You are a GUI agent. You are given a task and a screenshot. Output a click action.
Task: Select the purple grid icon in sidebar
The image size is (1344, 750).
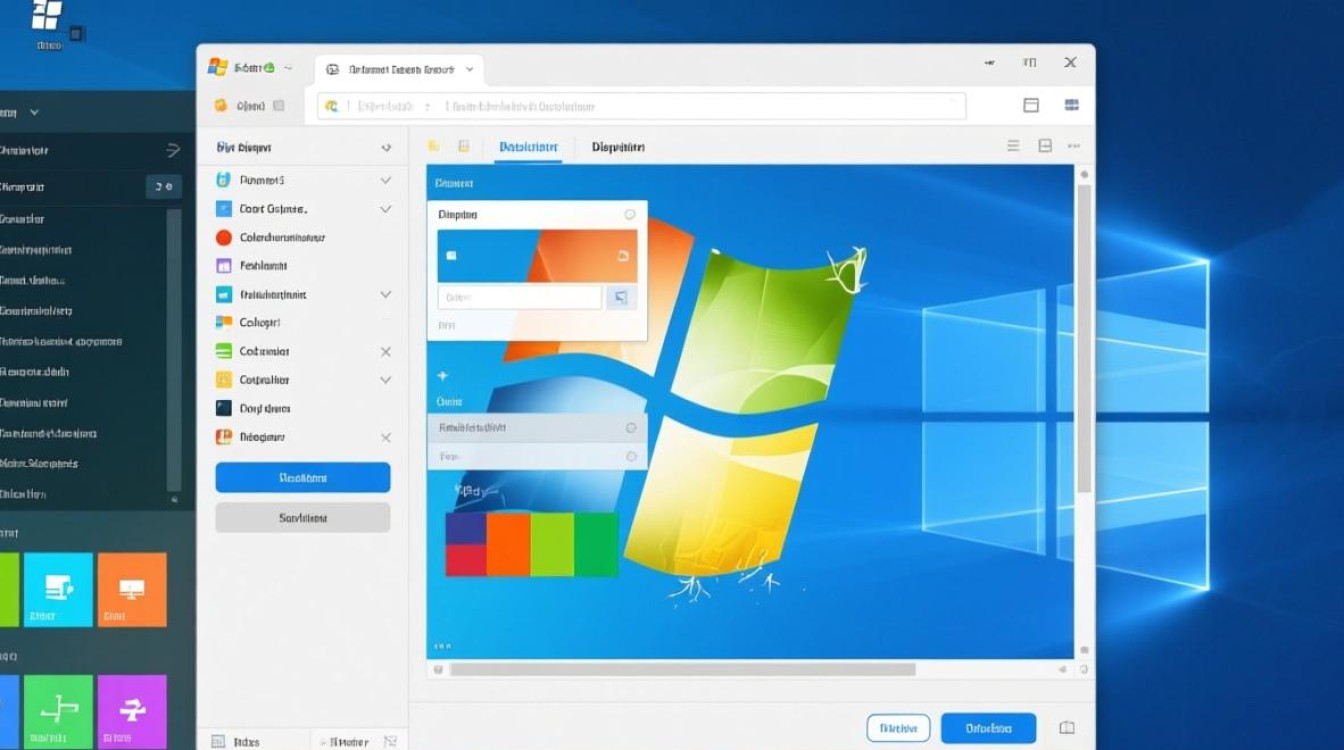pos(223,266)
